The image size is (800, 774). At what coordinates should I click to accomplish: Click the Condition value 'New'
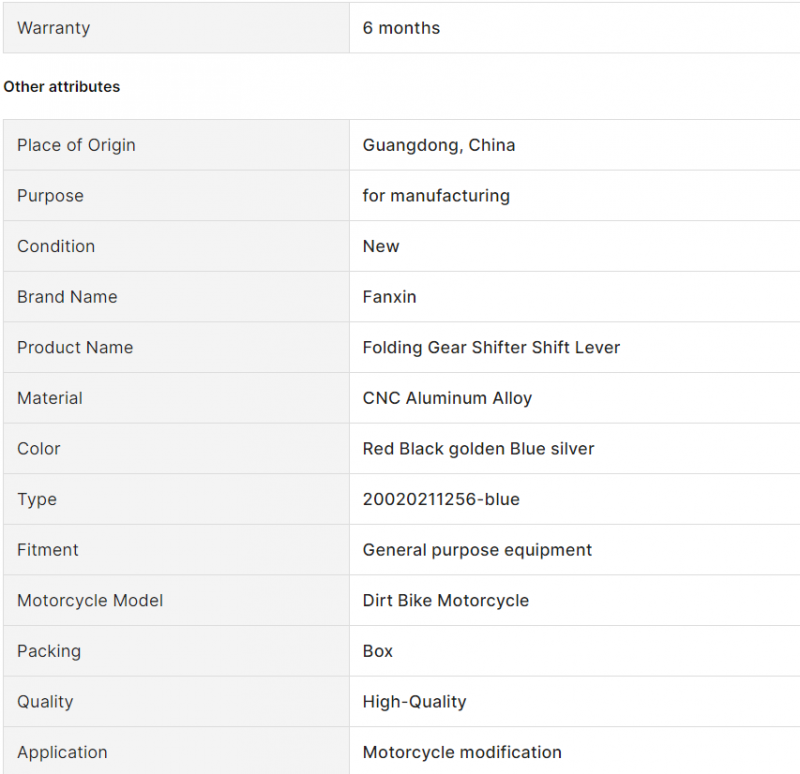pyautogui.click(x=381, y=246)
